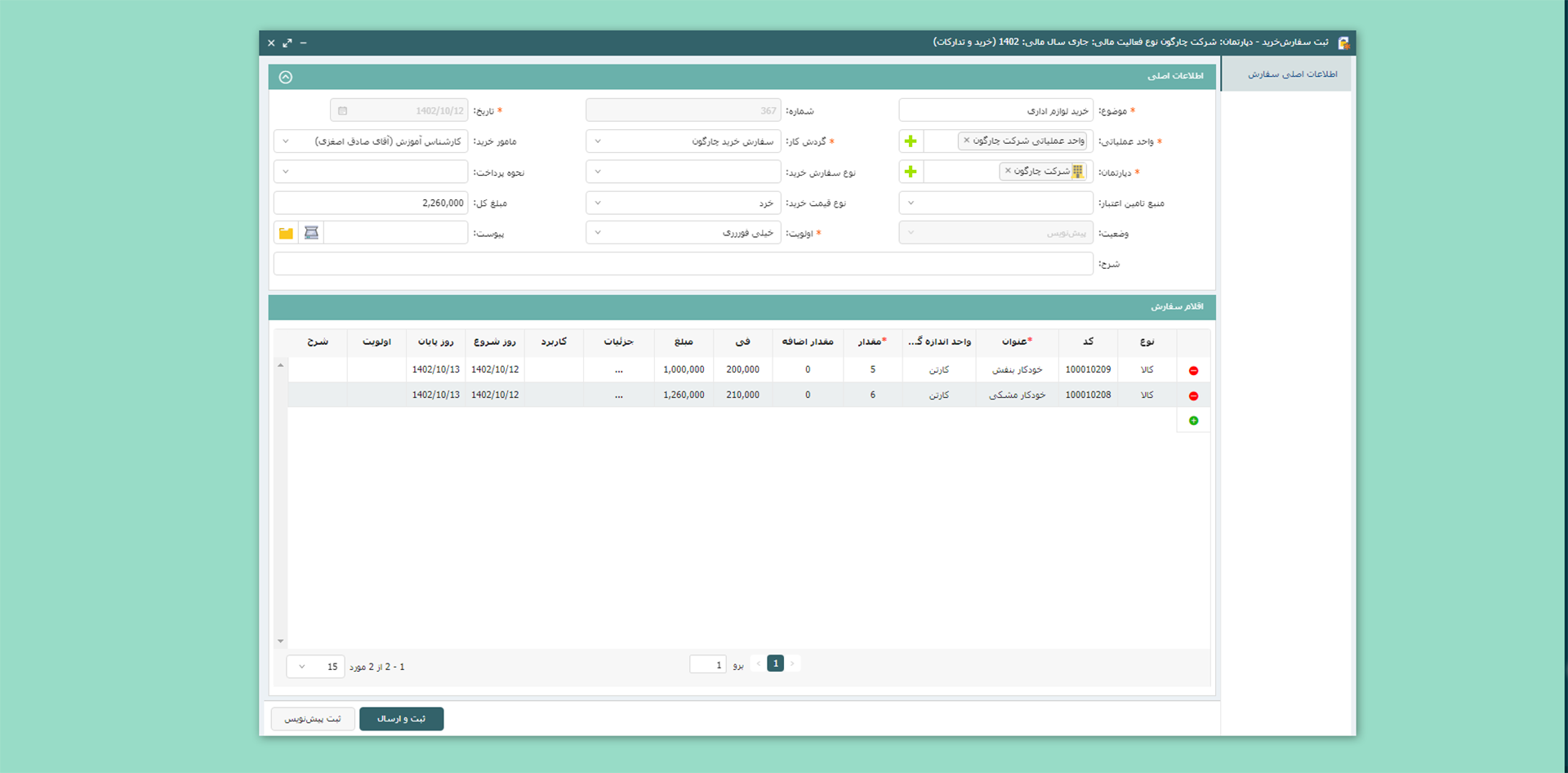Remove the operational unit tag chip
The image size is (1568, 773).
click(967, 141)
